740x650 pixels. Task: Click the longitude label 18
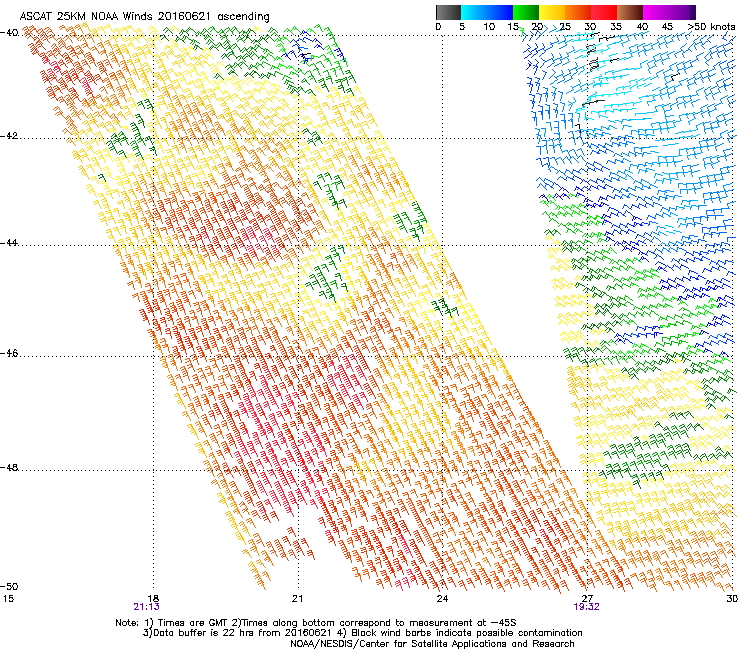pyautogui.click(x=153, y=599)
